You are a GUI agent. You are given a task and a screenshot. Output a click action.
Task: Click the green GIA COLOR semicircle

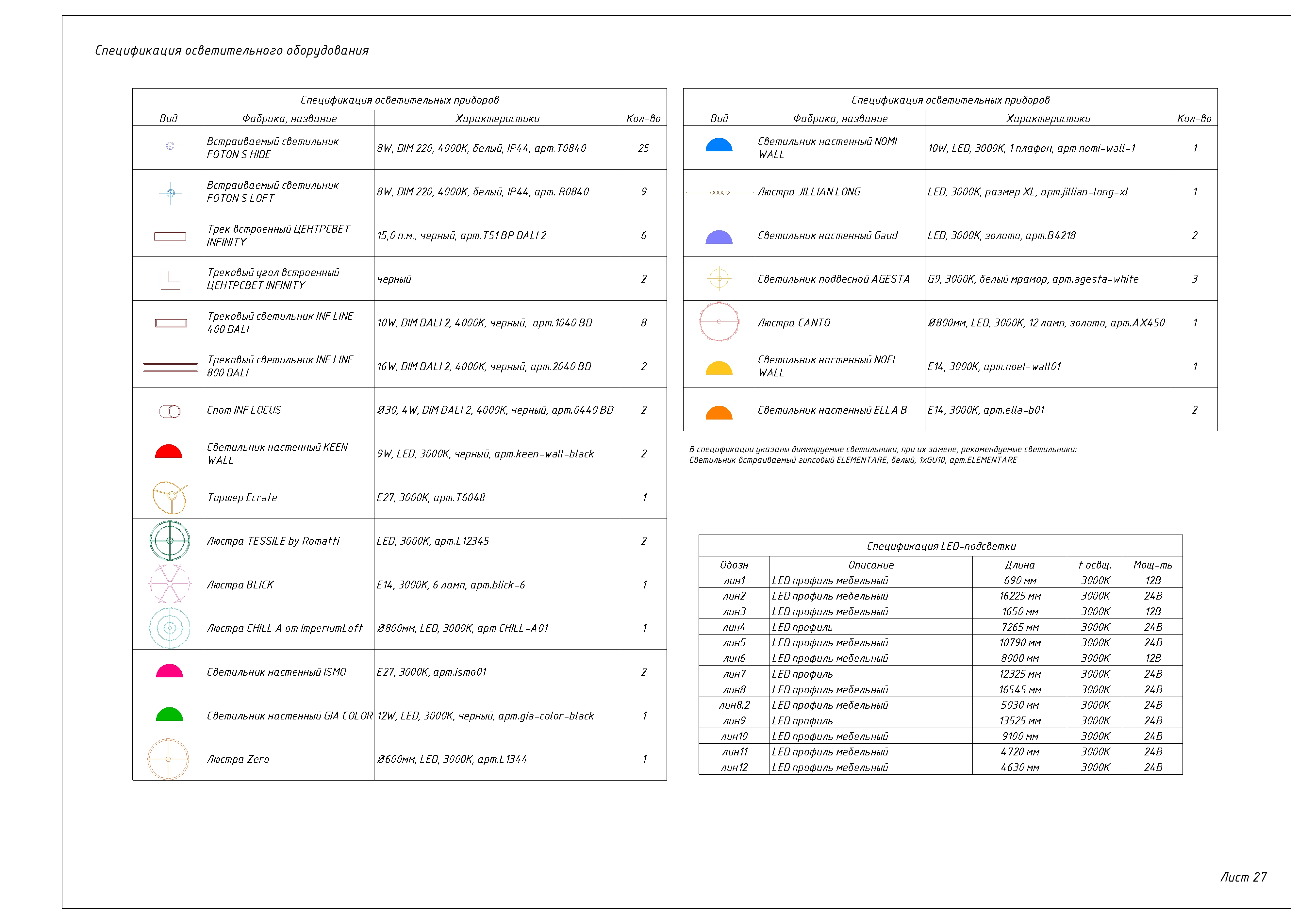tap(169, 715)
